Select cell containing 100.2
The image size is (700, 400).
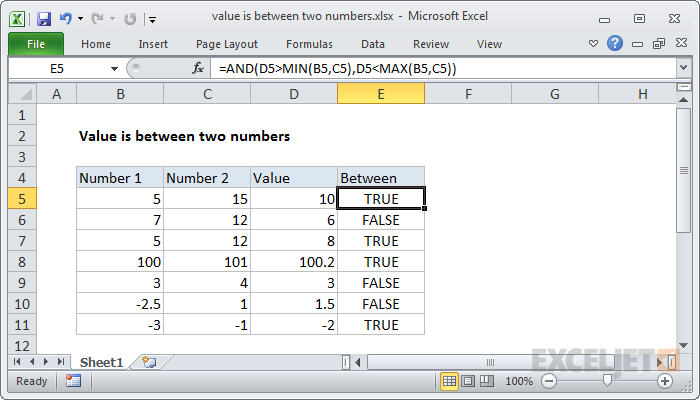click(294, 262)
